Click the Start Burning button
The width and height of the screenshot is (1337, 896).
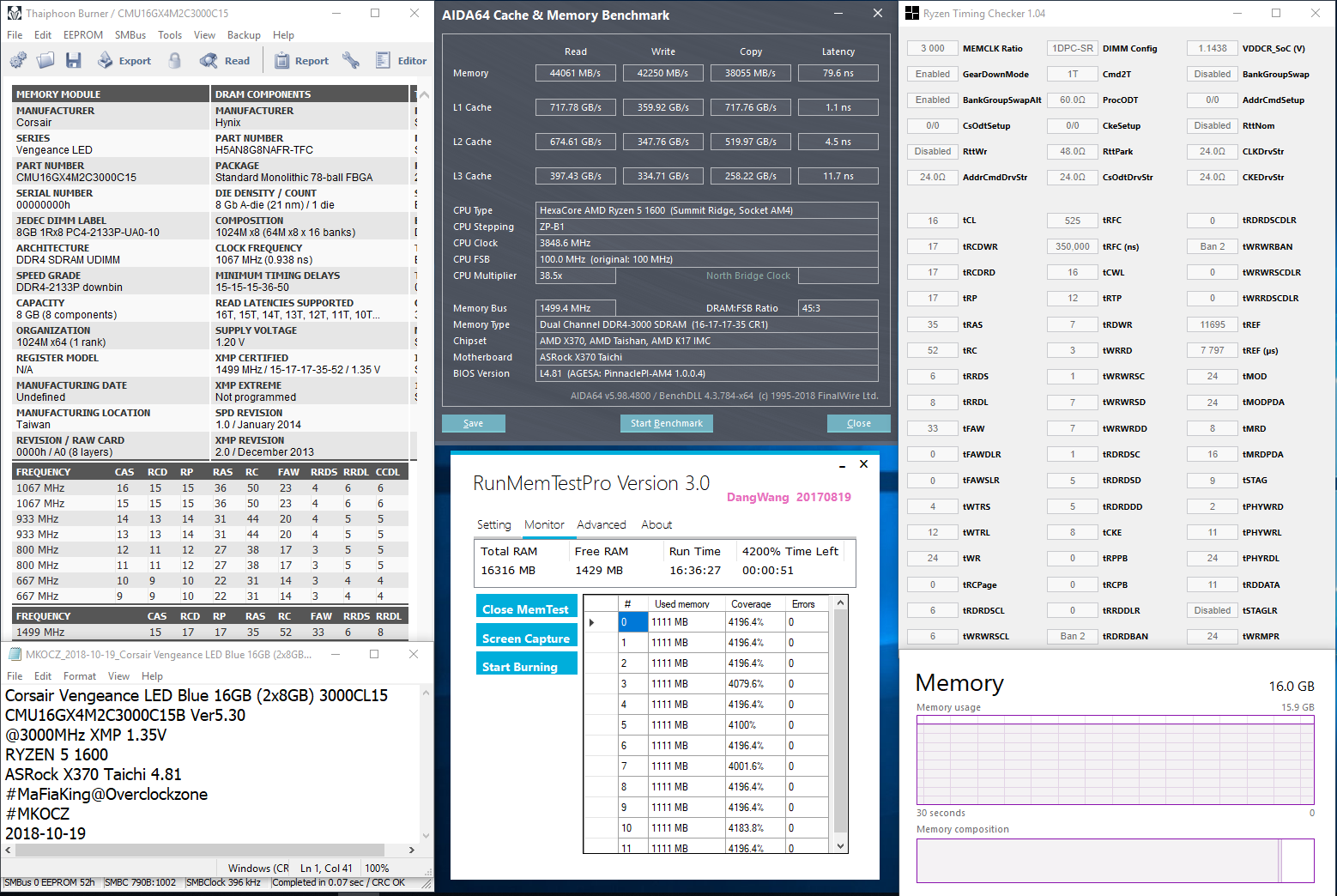pos(526,664)
